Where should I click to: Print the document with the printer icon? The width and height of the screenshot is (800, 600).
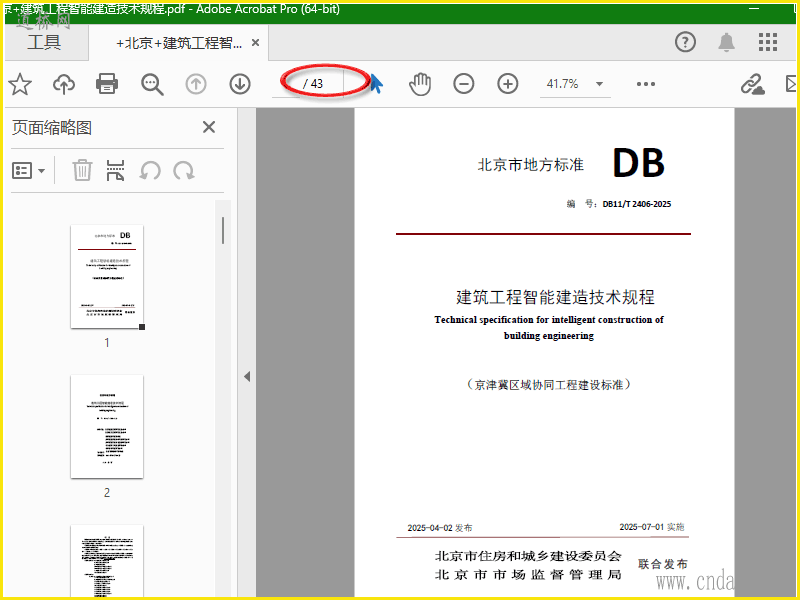click(107, 84)
